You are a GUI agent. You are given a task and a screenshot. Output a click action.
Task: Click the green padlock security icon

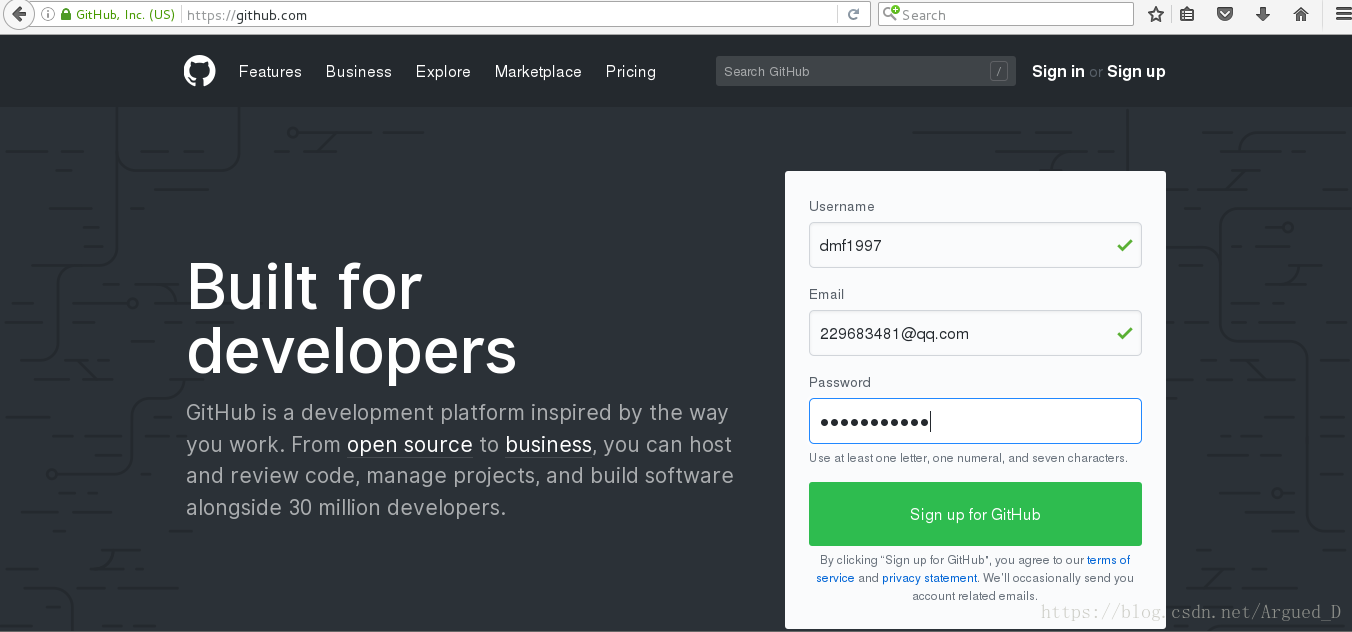click(66, 15)
